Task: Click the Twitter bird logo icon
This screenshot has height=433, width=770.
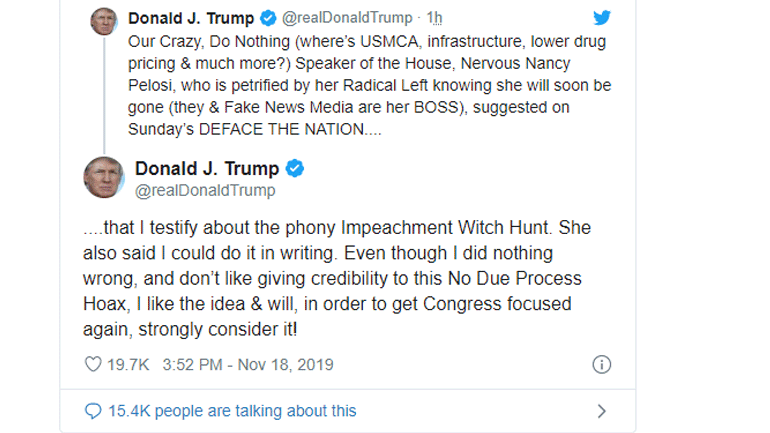Action: [x=601, y=18]
